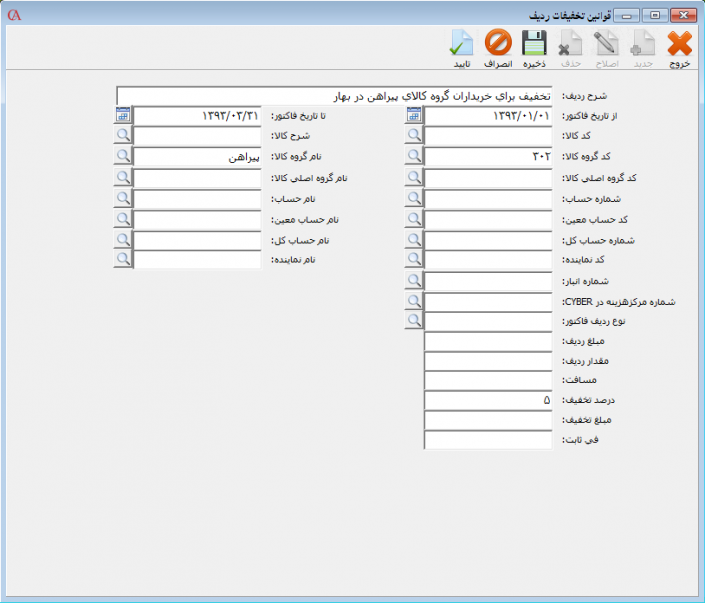Click the magnifier beside شماره مرکز هزینه CYBER
Screen dimensions: 705x603
coord(415,300)
